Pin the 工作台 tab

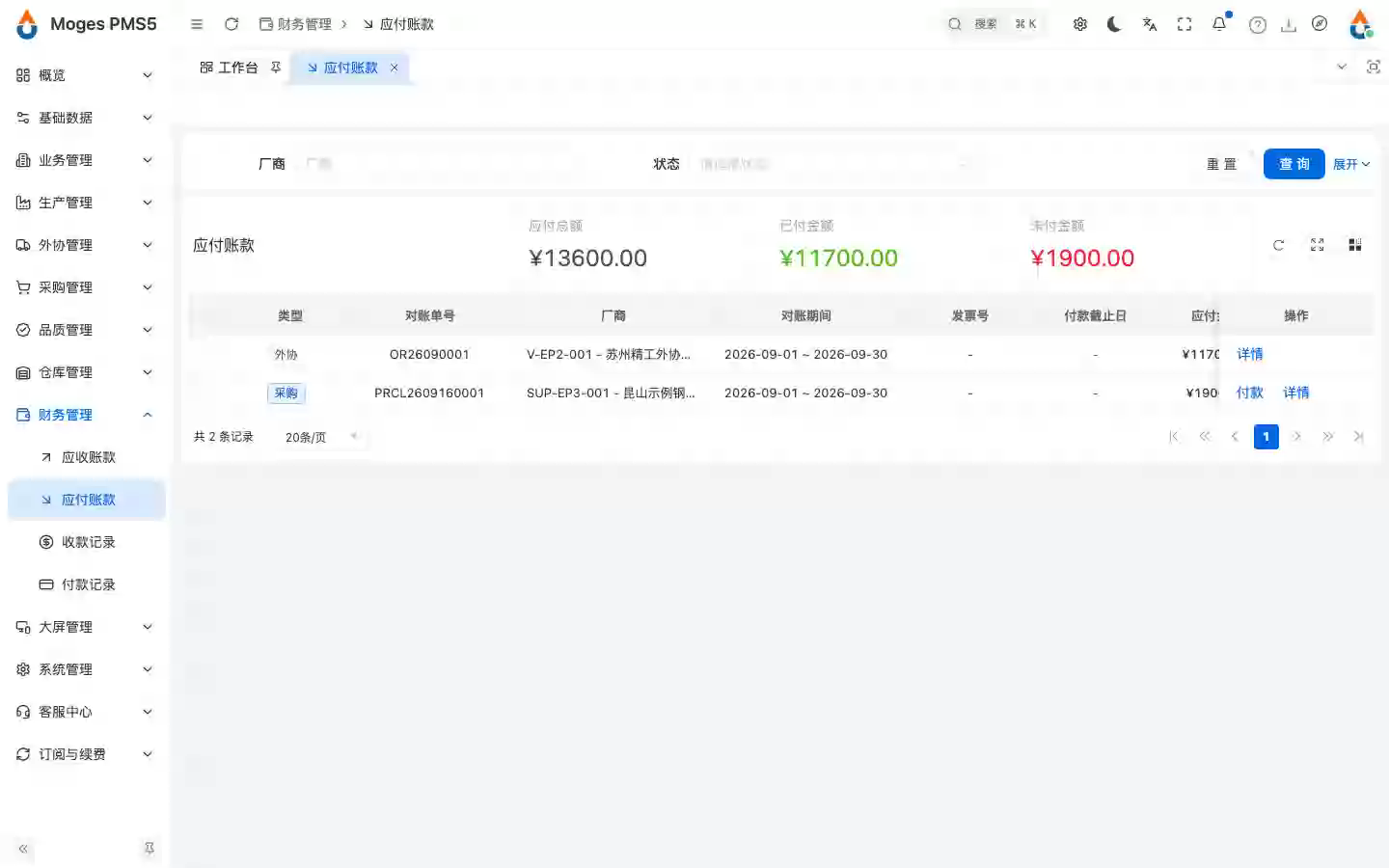click(x=276, y=68)
